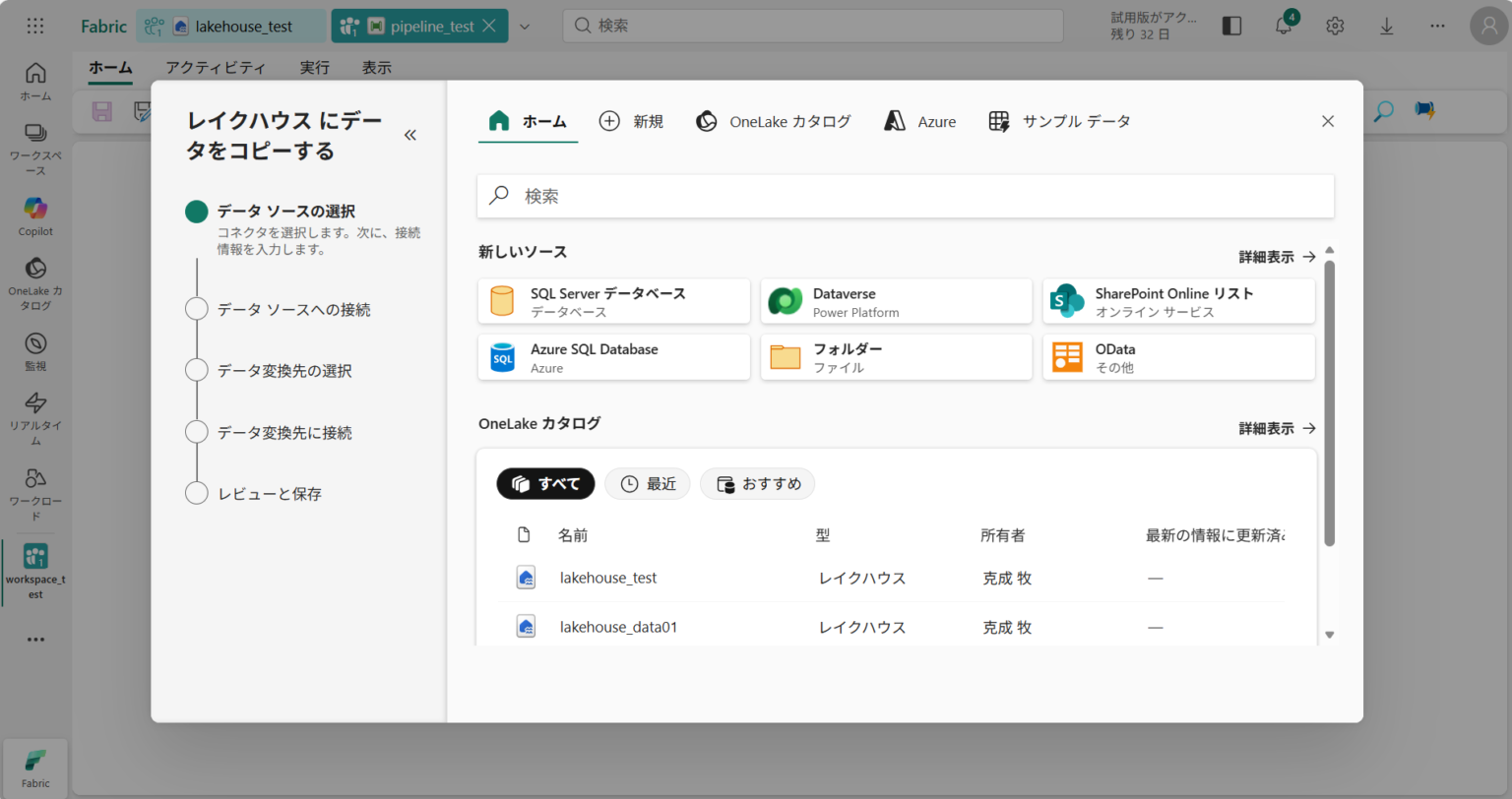Click the Fabric home brand label
This screenshot has width=1512, height=799.
point(104,27)
